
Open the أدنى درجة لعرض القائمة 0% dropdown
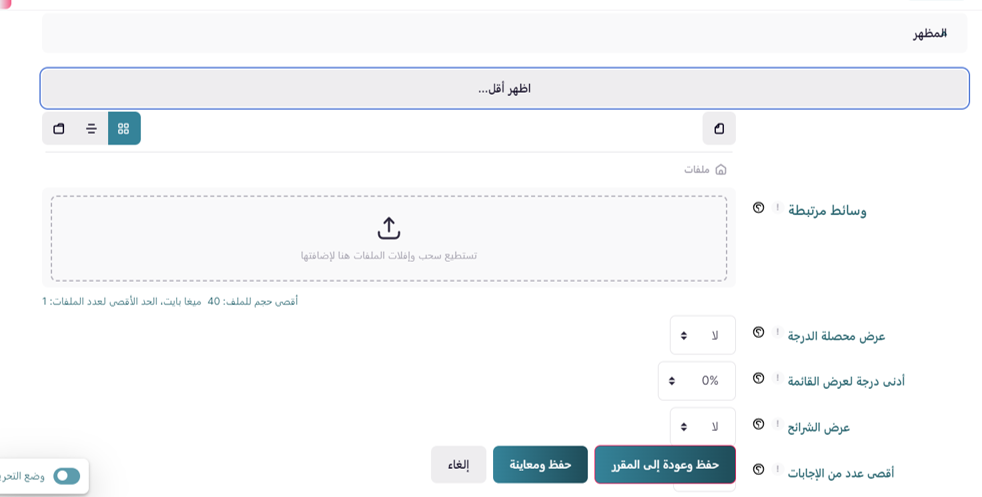(696, 381)
